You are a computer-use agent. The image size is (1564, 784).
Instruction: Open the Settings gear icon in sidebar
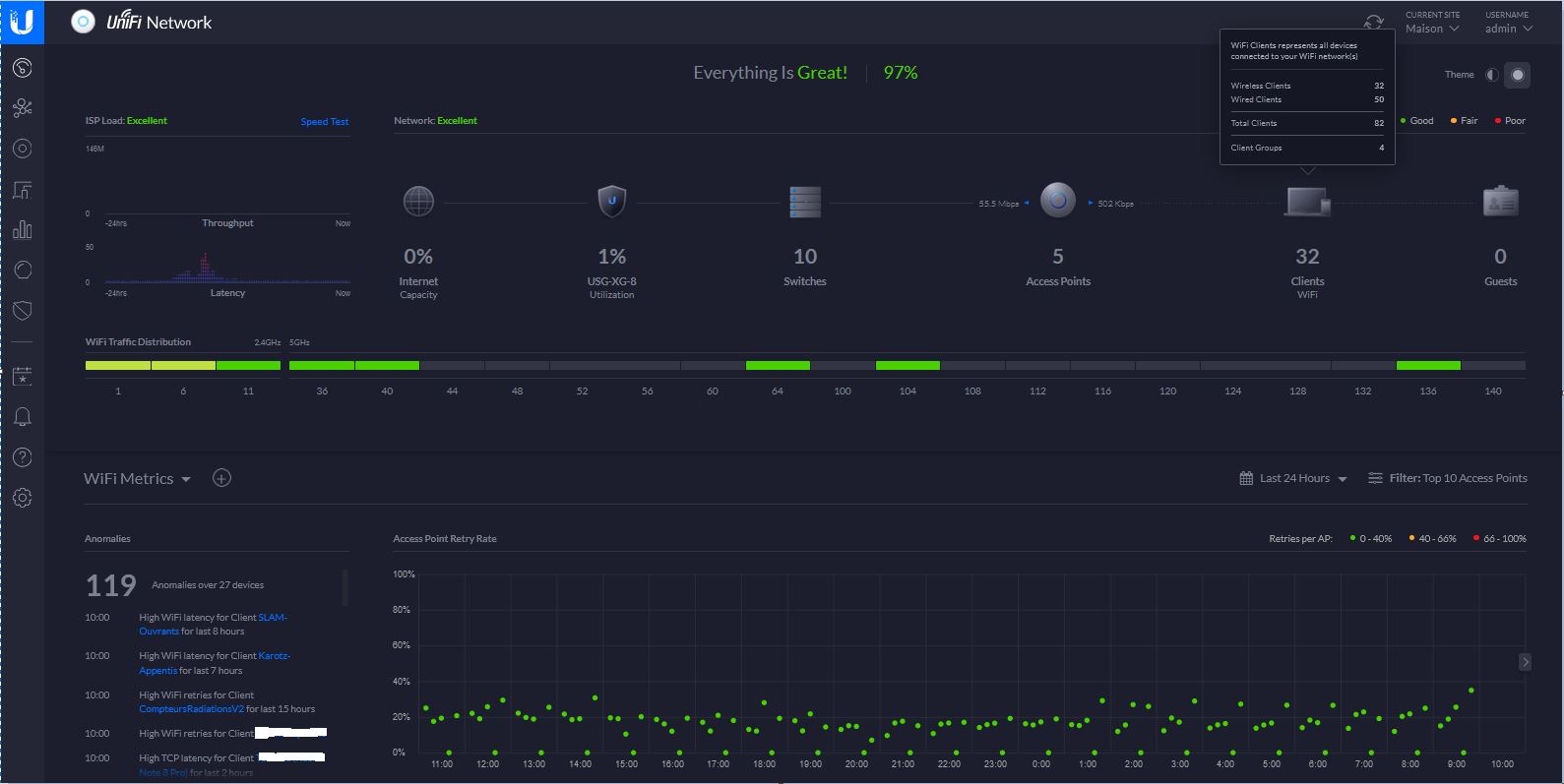[x=22, y=498]
